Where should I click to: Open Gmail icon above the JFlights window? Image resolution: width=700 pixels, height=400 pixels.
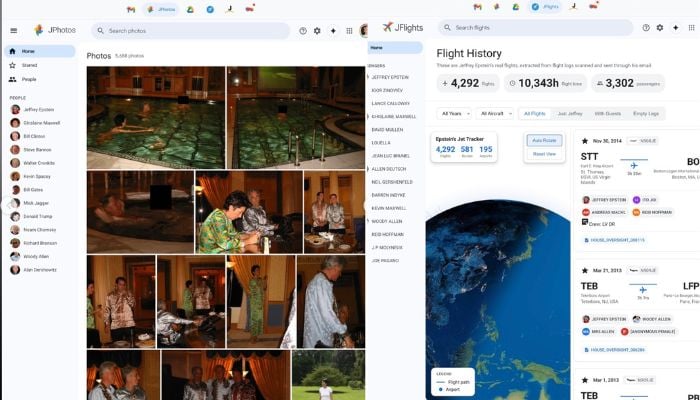click(x=477, y=7)
